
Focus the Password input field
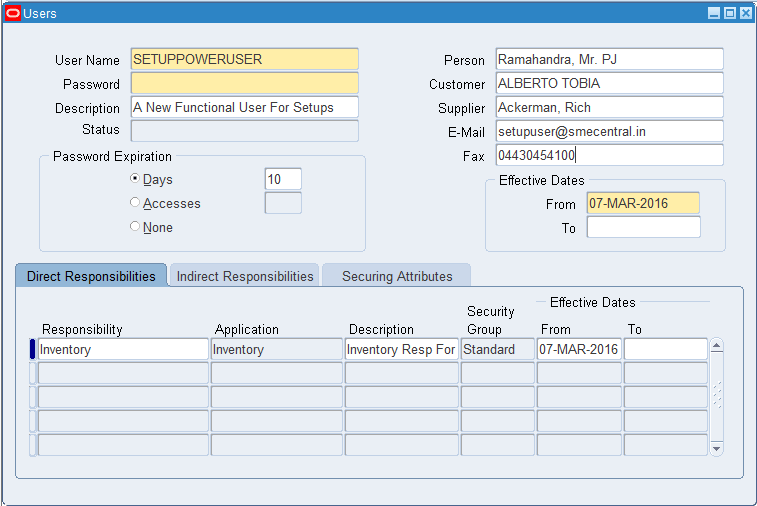point(244,84)
